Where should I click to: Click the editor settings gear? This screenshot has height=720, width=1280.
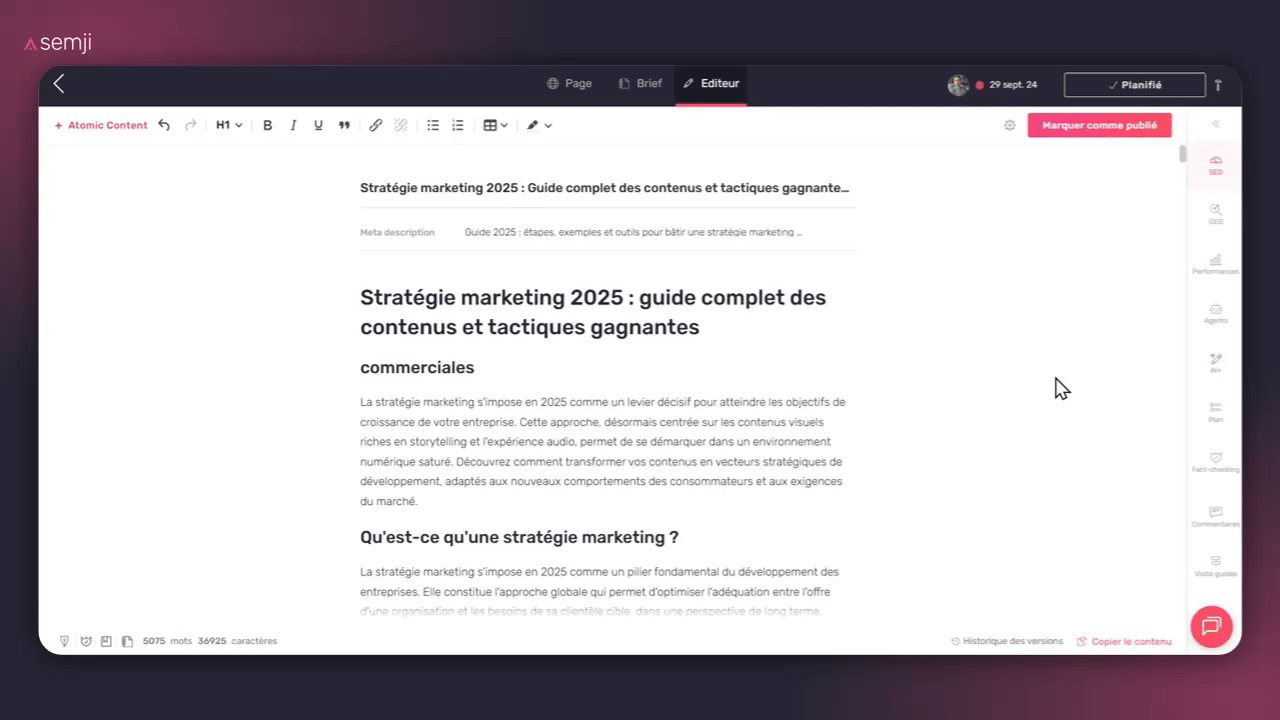1010,125
